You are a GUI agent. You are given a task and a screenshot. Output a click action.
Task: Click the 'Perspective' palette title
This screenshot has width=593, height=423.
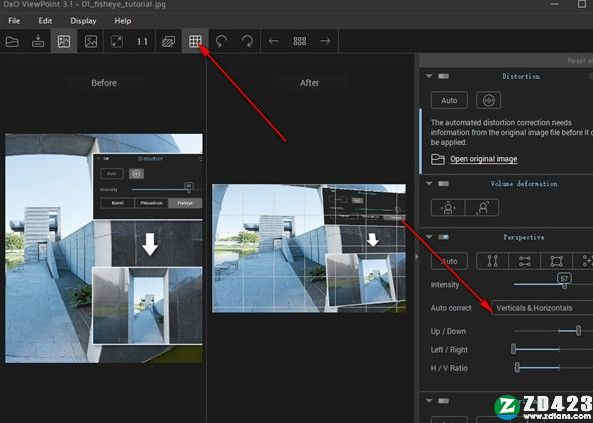click(x=523, y=237)
